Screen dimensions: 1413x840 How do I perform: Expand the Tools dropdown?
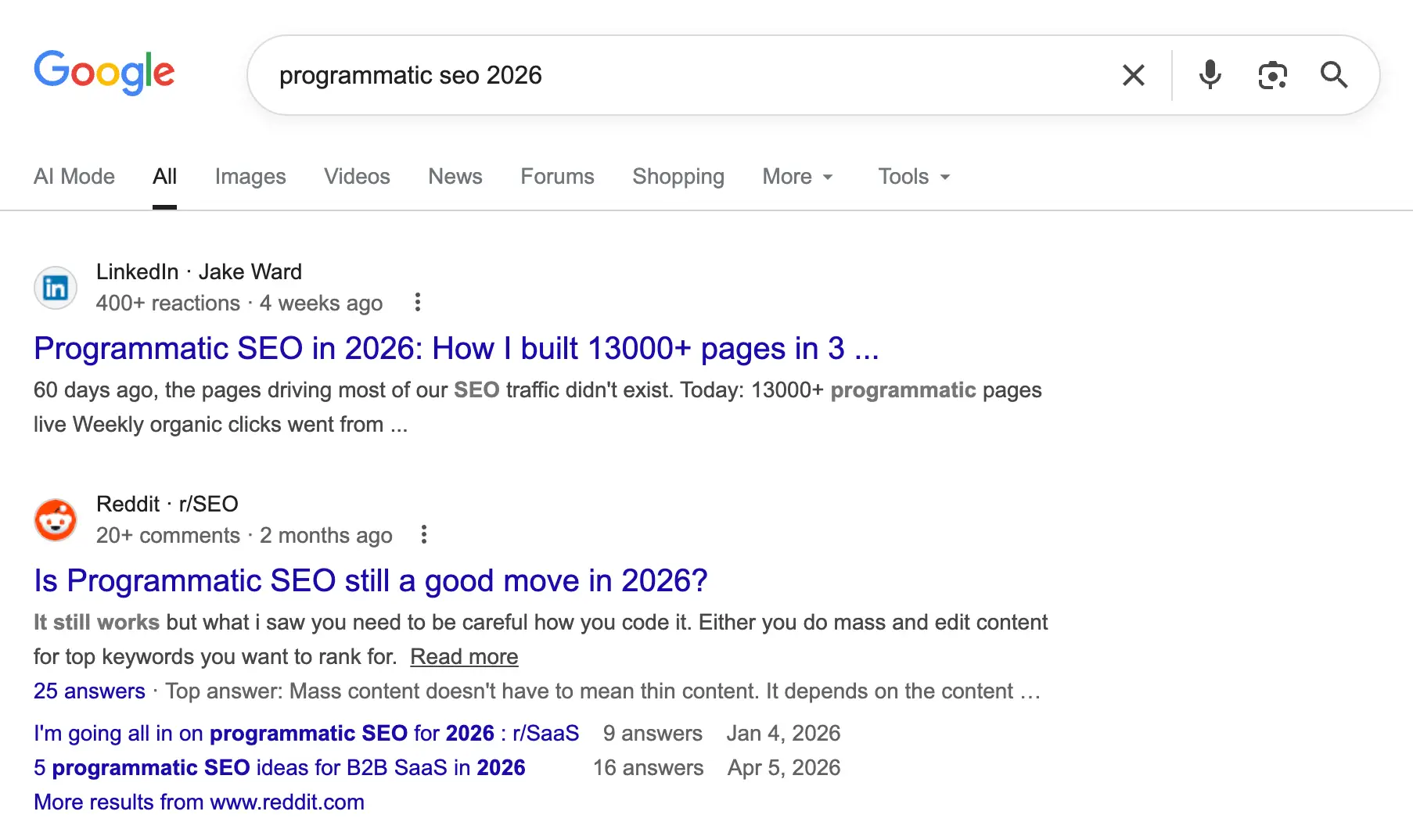[x=913, y=177]
